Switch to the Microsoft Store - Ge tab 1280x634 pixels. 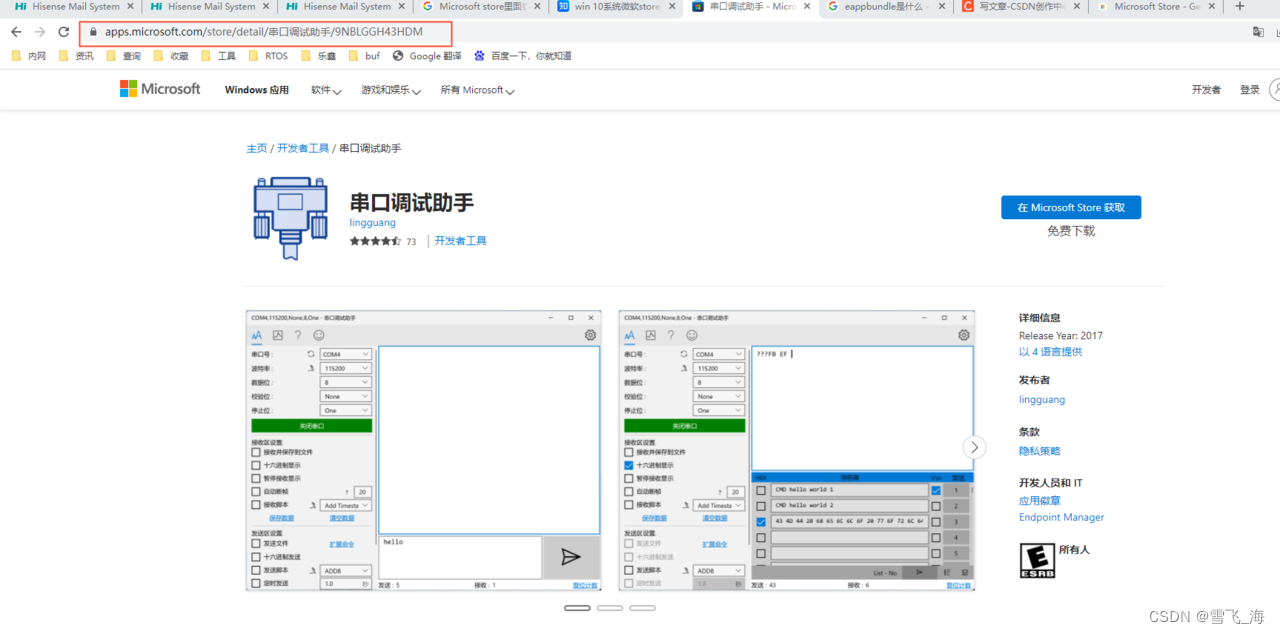[1157, 6]
